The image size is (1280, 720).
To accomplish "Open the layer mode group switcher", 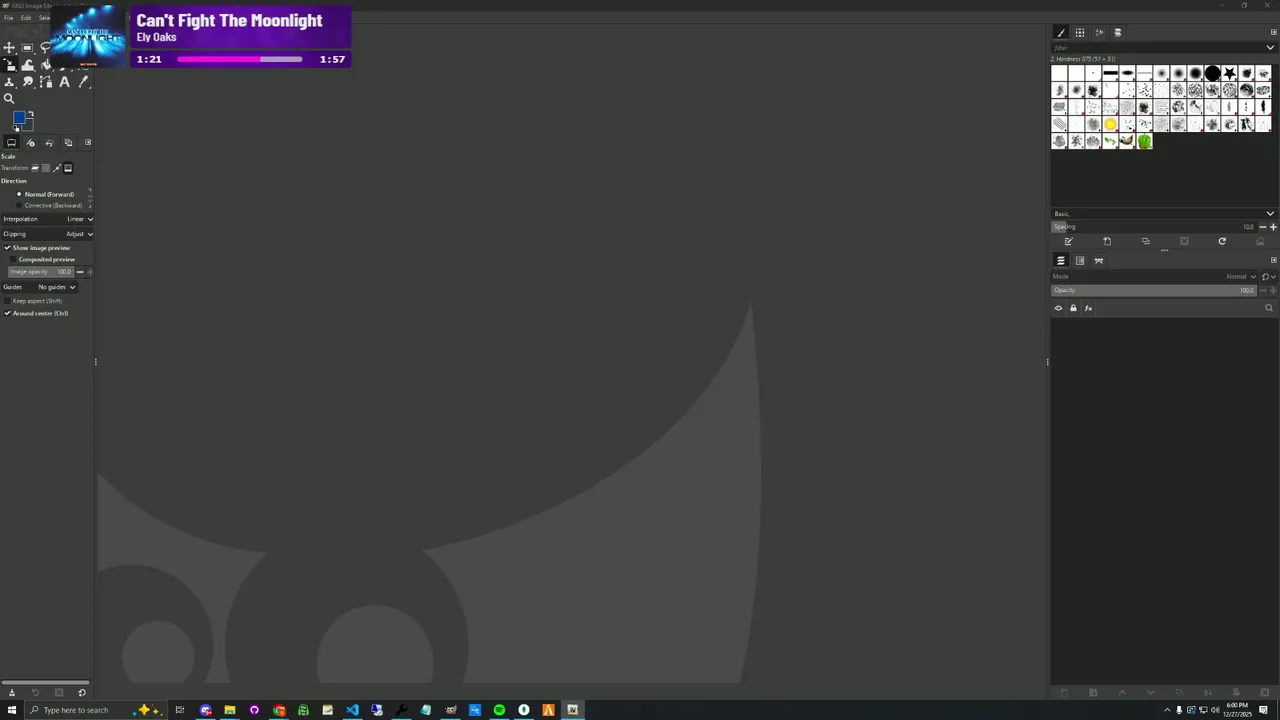I will pos(1268,276).
